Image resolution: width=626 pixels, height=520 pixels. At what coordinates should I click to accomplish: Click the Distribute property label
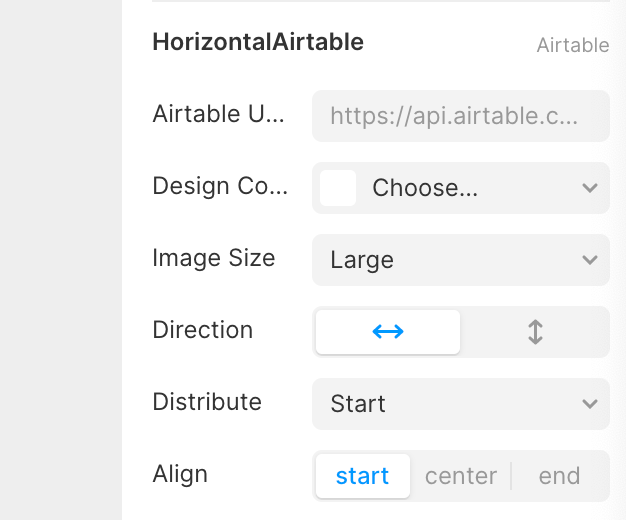tap(207, 402)
